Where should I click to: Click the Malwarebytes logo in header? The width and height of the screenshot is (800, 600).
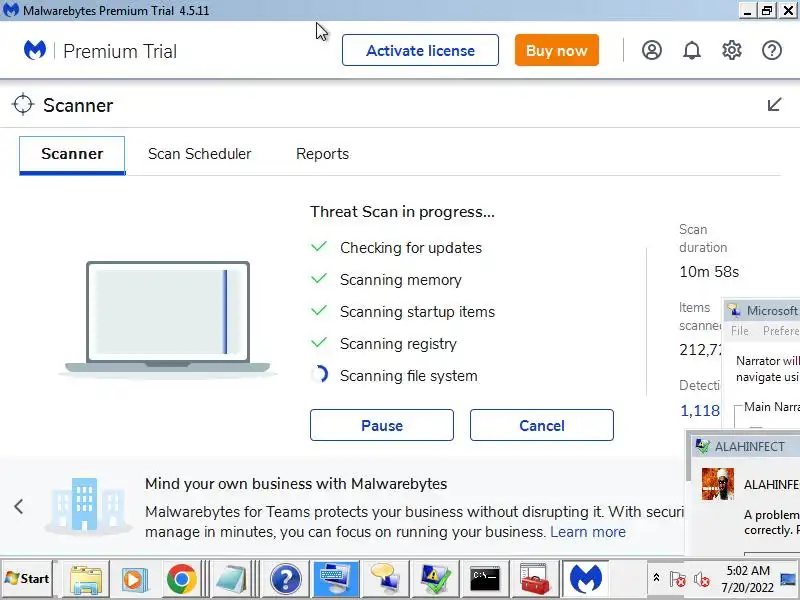tap(35, 51)
